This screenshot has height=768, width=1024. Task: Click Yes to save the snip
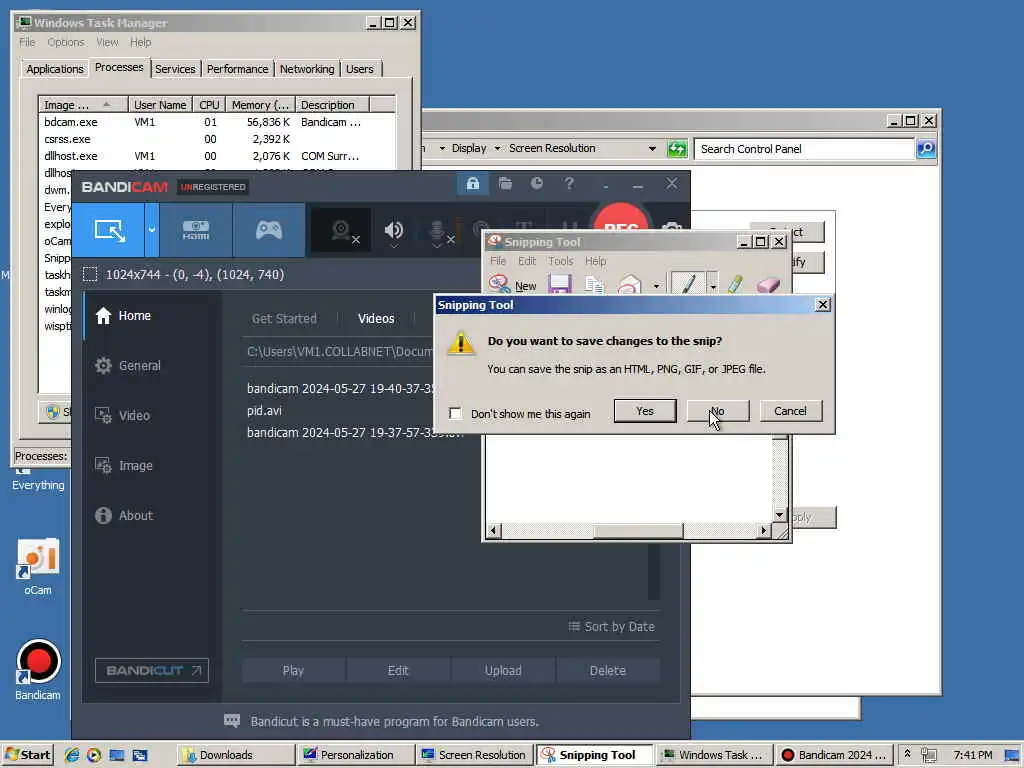click(645, 411)
